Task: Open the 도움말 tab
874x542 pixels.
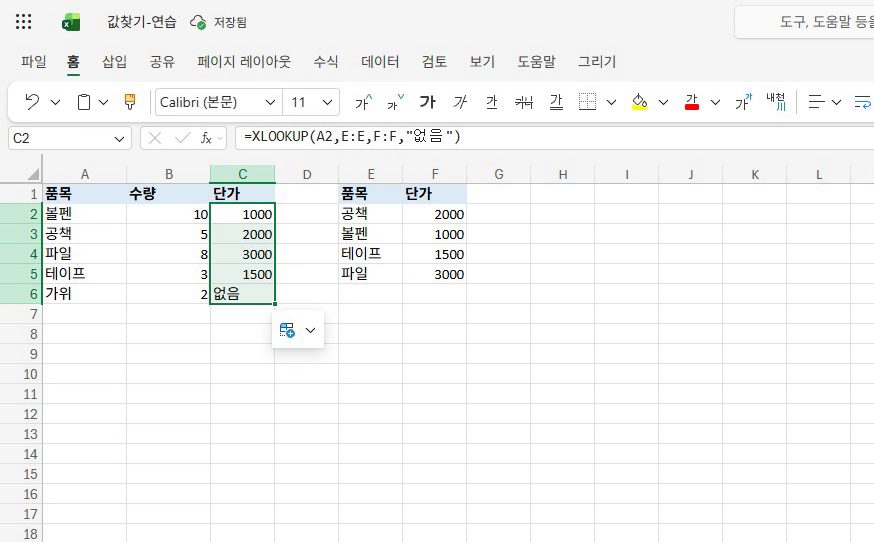Action: click(536, 61)
